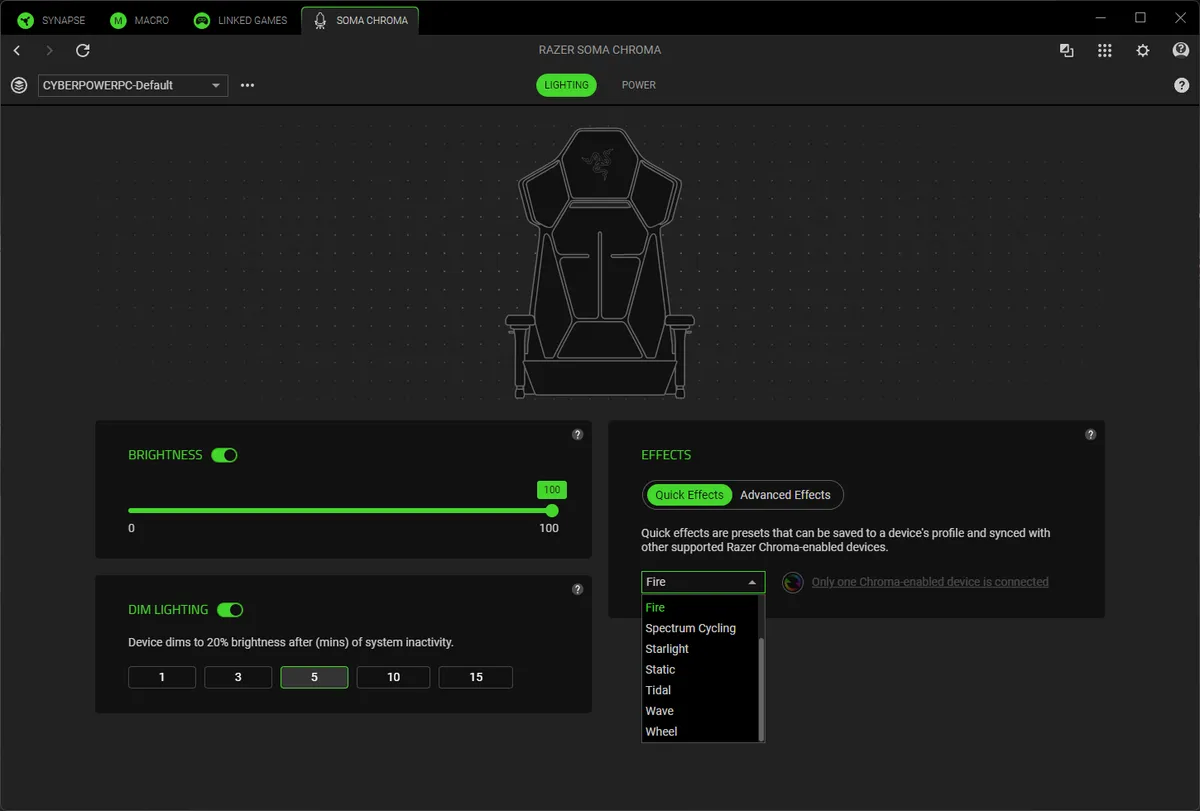Click the effects list scrollbar

(762, 689)
